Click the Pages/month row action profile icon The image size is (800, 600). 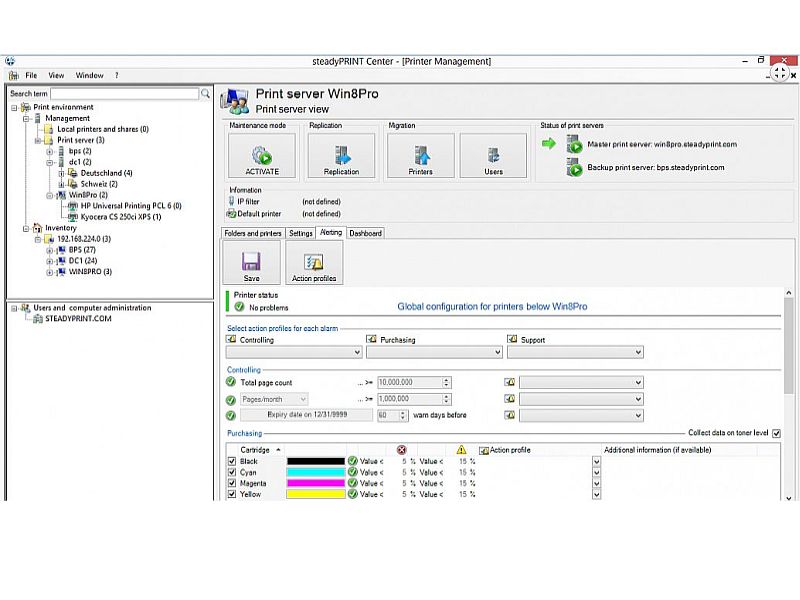(x=509, y=398)
